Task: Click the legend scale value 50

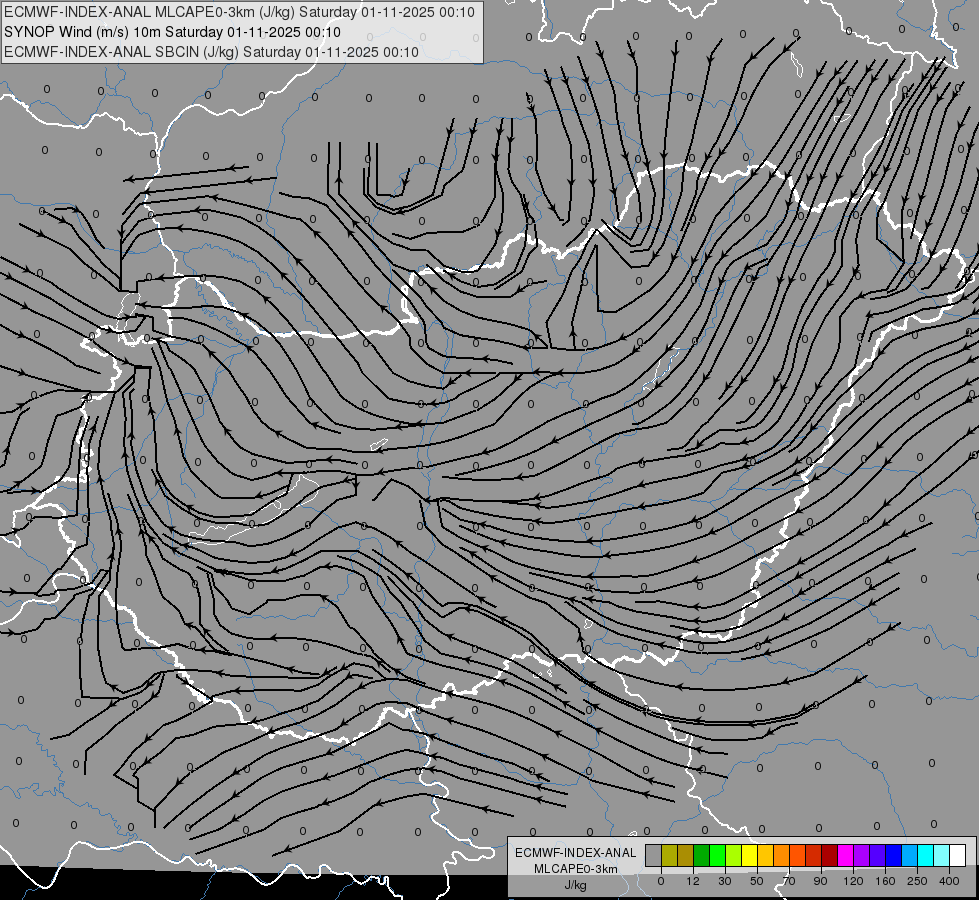Action: coord(757,881)
